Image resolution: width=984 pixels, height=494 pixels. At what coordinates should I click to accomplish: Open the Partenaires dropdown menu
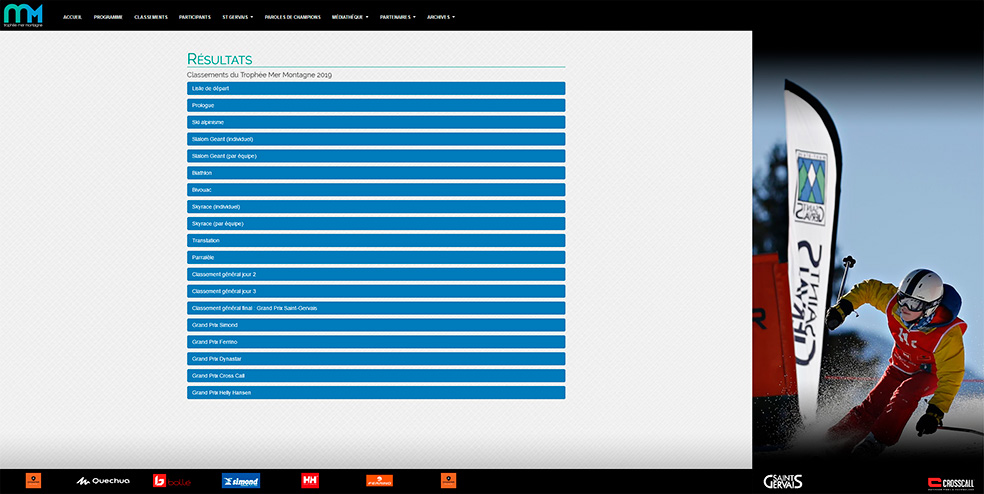[x=397, y=17]
